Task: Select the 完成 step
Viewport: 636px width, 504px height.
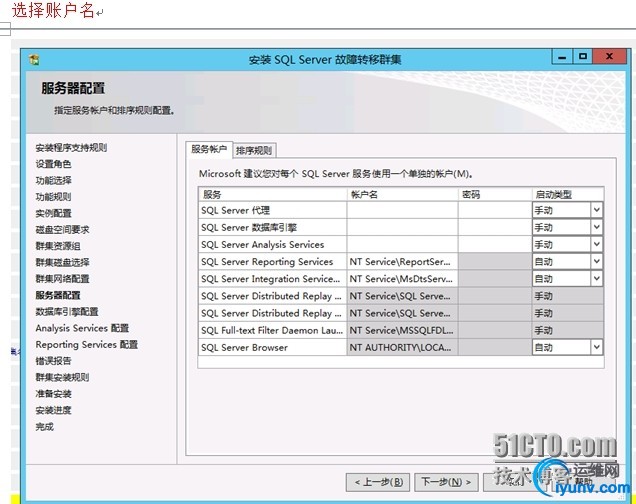Action: [x=44, y=426]
